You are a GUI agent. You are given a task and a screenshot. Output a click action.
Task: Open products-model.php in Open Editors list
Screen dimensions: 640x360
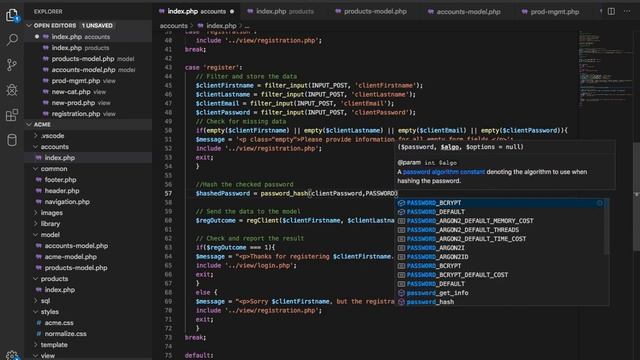tap(88, 59)
